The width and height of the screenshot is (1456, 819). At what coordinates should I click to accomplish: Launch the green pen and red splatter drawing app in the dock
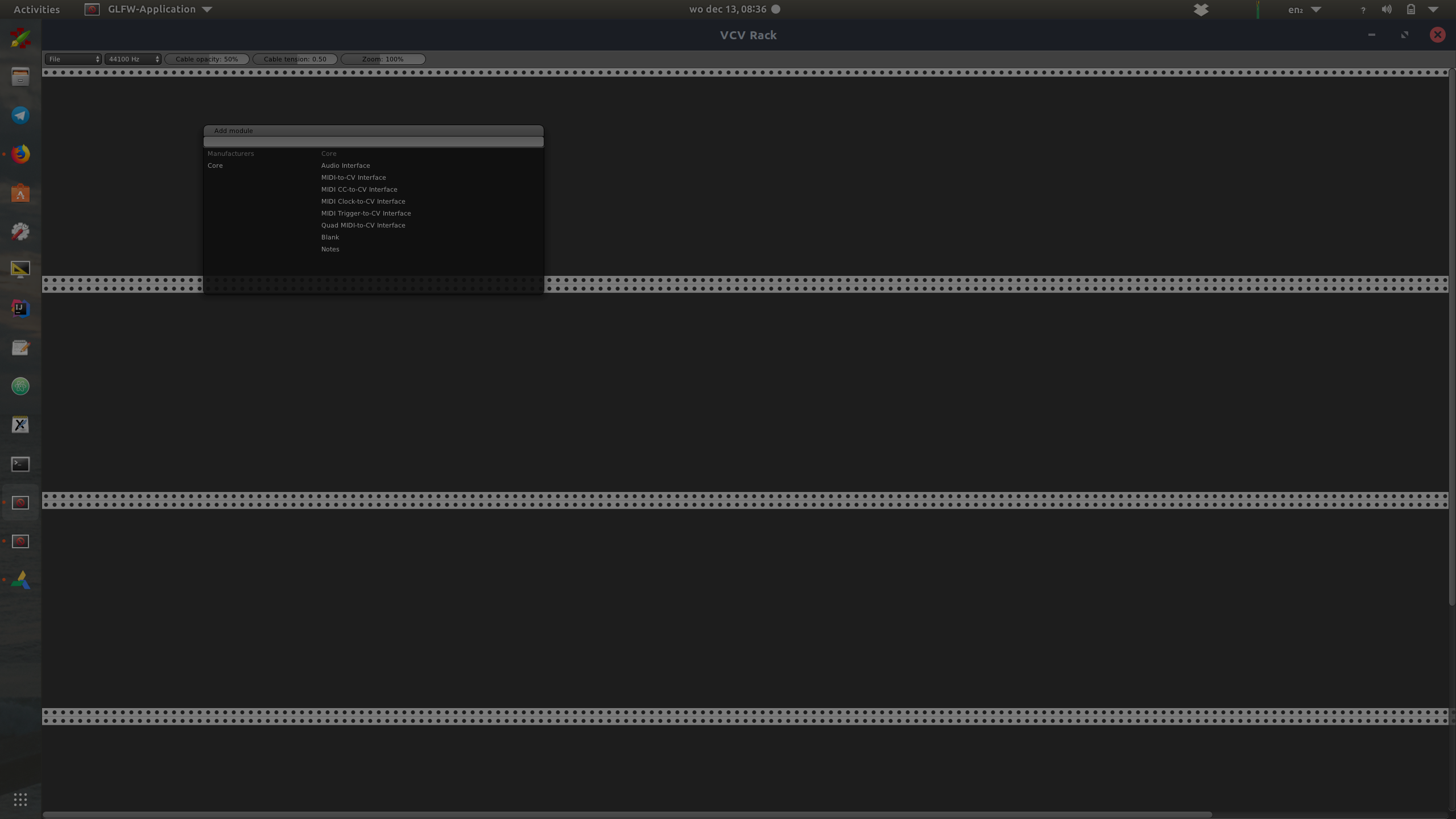pos(20,38)
